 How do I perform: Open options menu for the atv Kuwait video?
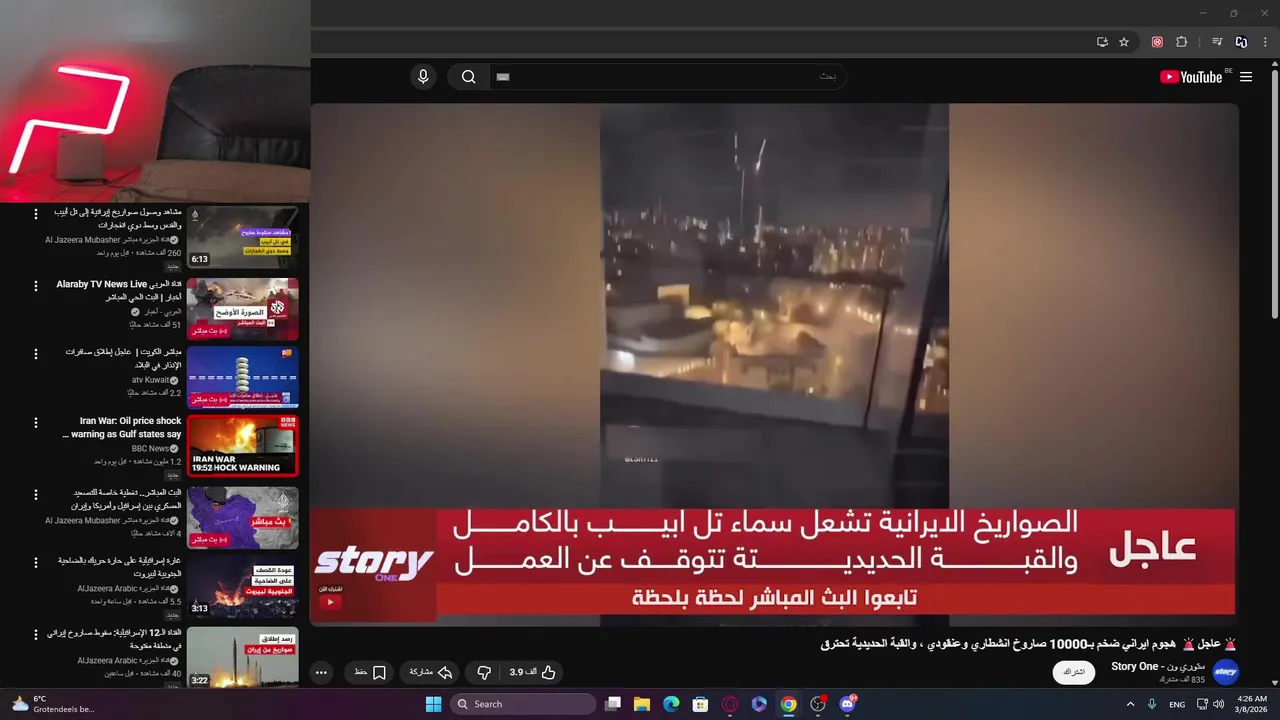pyautogui.click(x=36, y=354)
